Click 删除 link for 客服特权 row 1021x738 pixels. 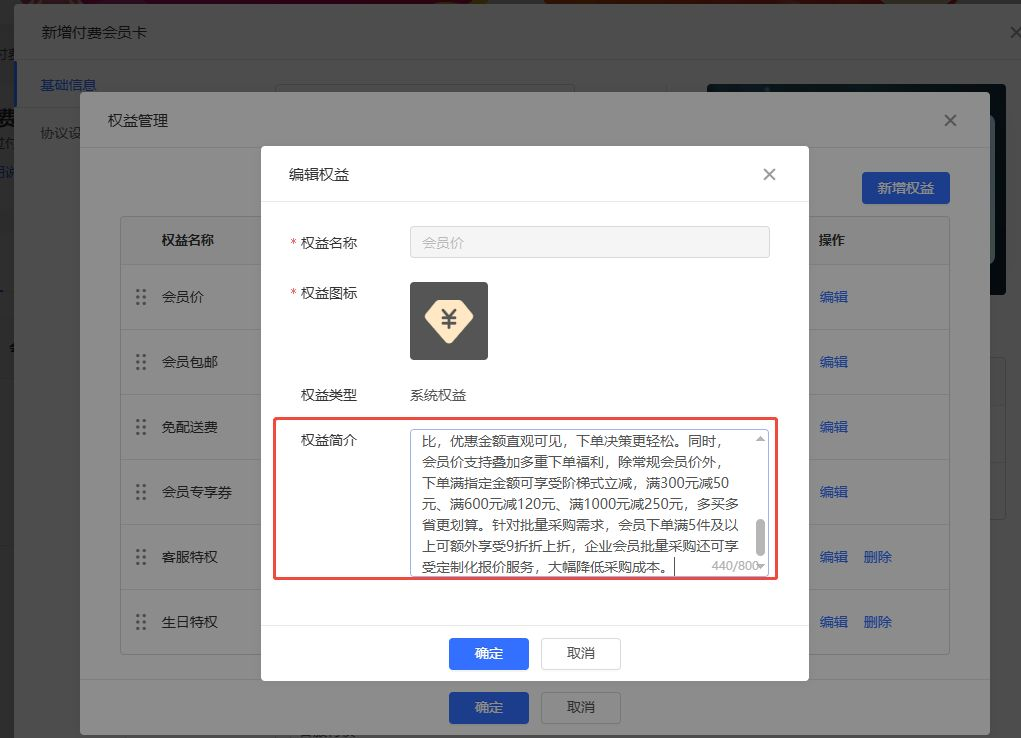click(x=877, y=557)
